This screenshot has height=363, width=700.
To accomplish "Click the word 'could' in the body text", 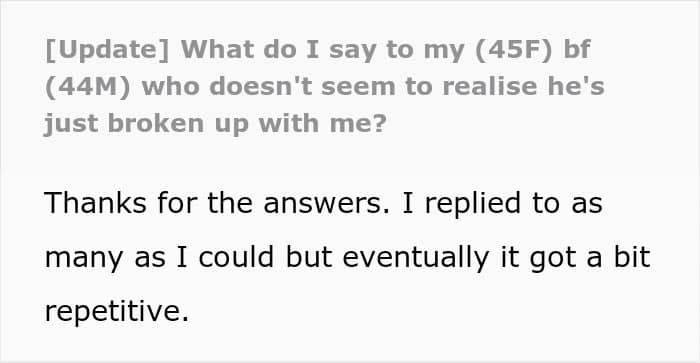I will tap(236, 257).
